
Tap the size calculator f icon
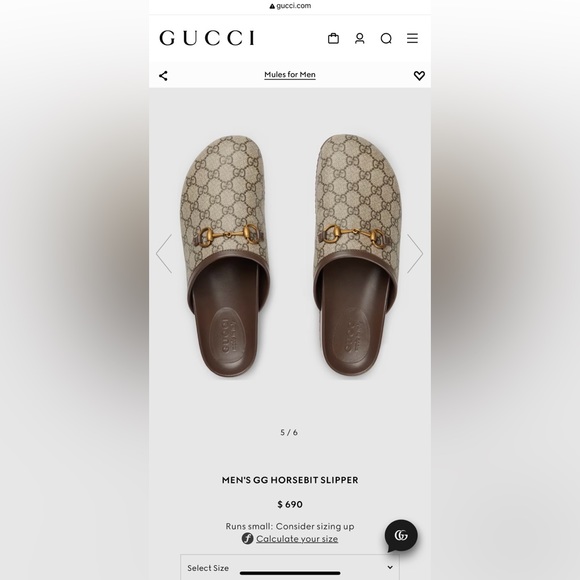coord(247,539)
